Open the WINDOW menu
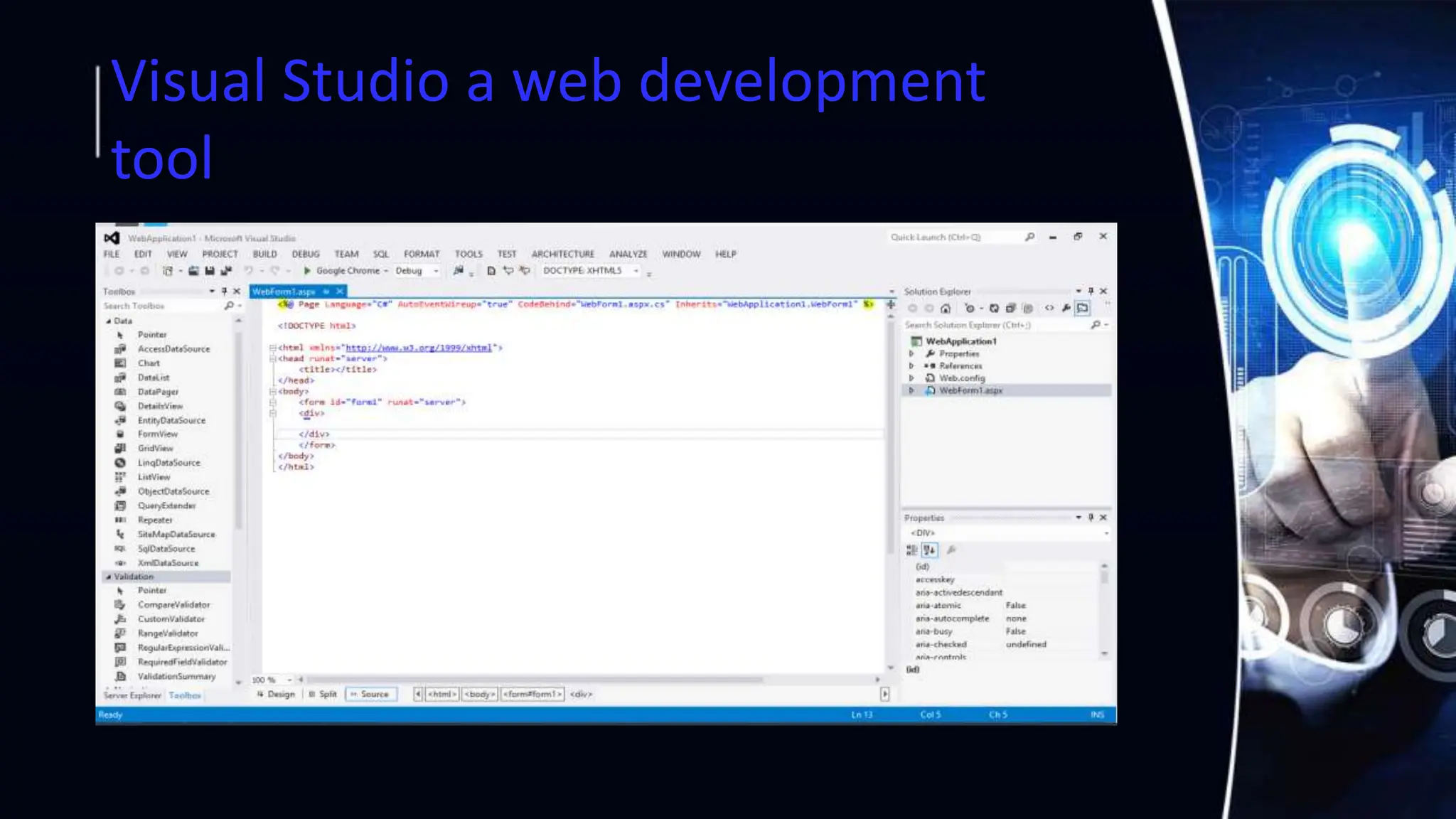Viewport: 1456px width, 819px height. point(681,255)
